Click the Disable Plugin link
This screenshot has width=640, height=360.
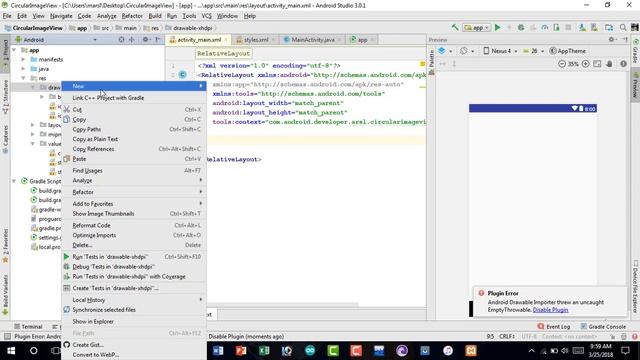click(550, 310)
